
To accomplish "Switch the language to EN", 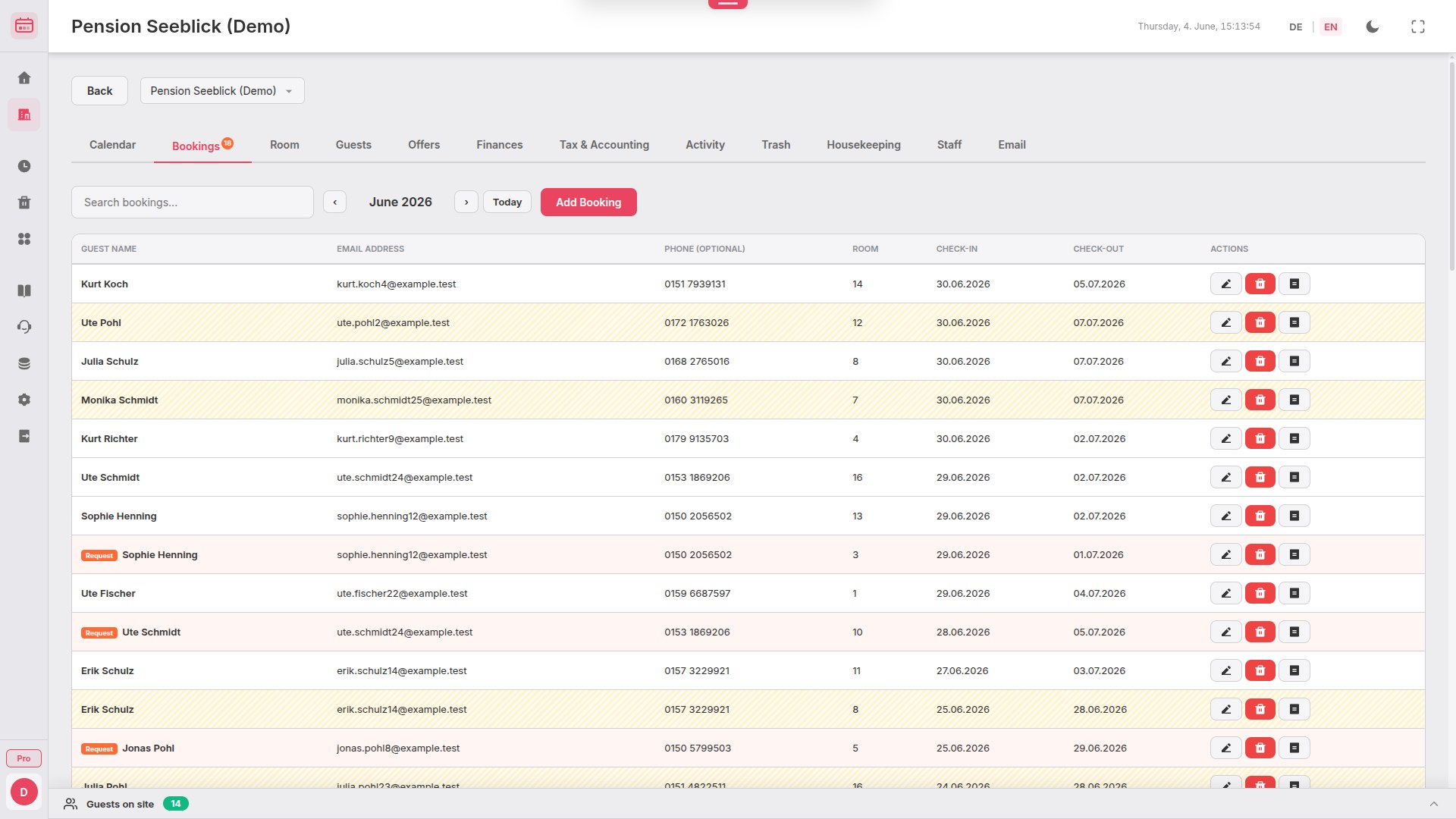I will [x=1330, y=27].
